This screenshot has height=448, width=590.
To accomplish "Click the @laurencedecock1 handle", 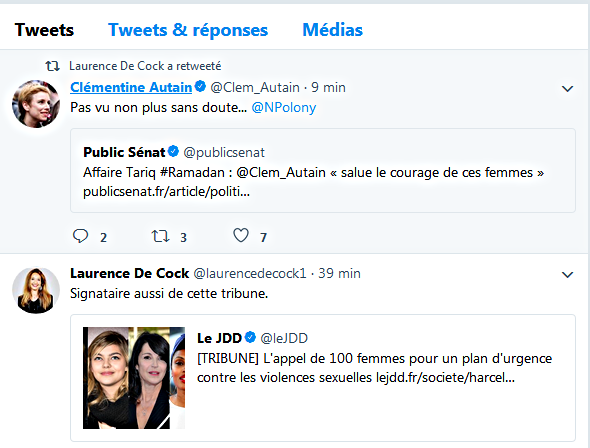I will click(250, 273).
